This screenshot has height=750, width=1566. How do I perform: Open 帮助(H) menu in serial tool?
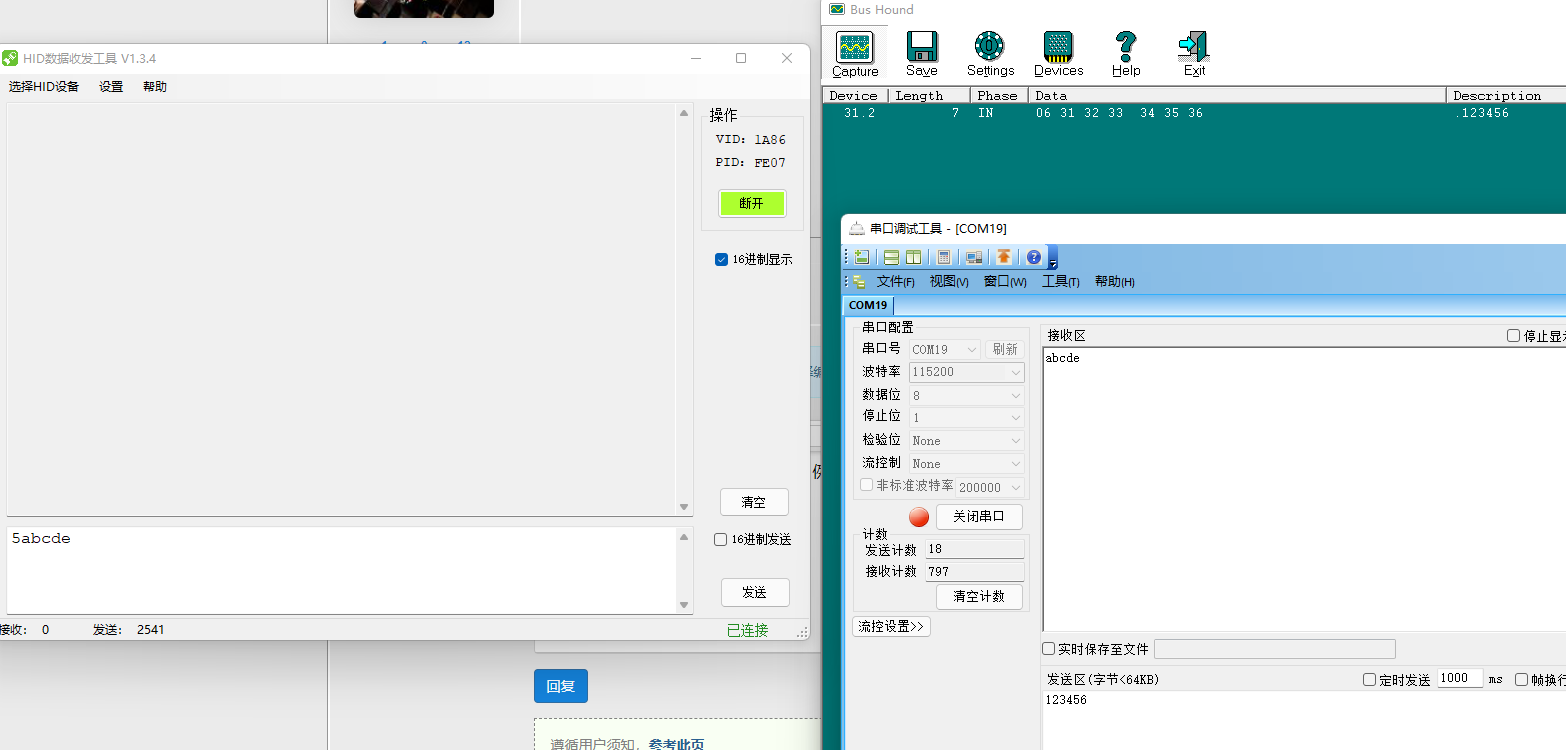(1115, 282)
